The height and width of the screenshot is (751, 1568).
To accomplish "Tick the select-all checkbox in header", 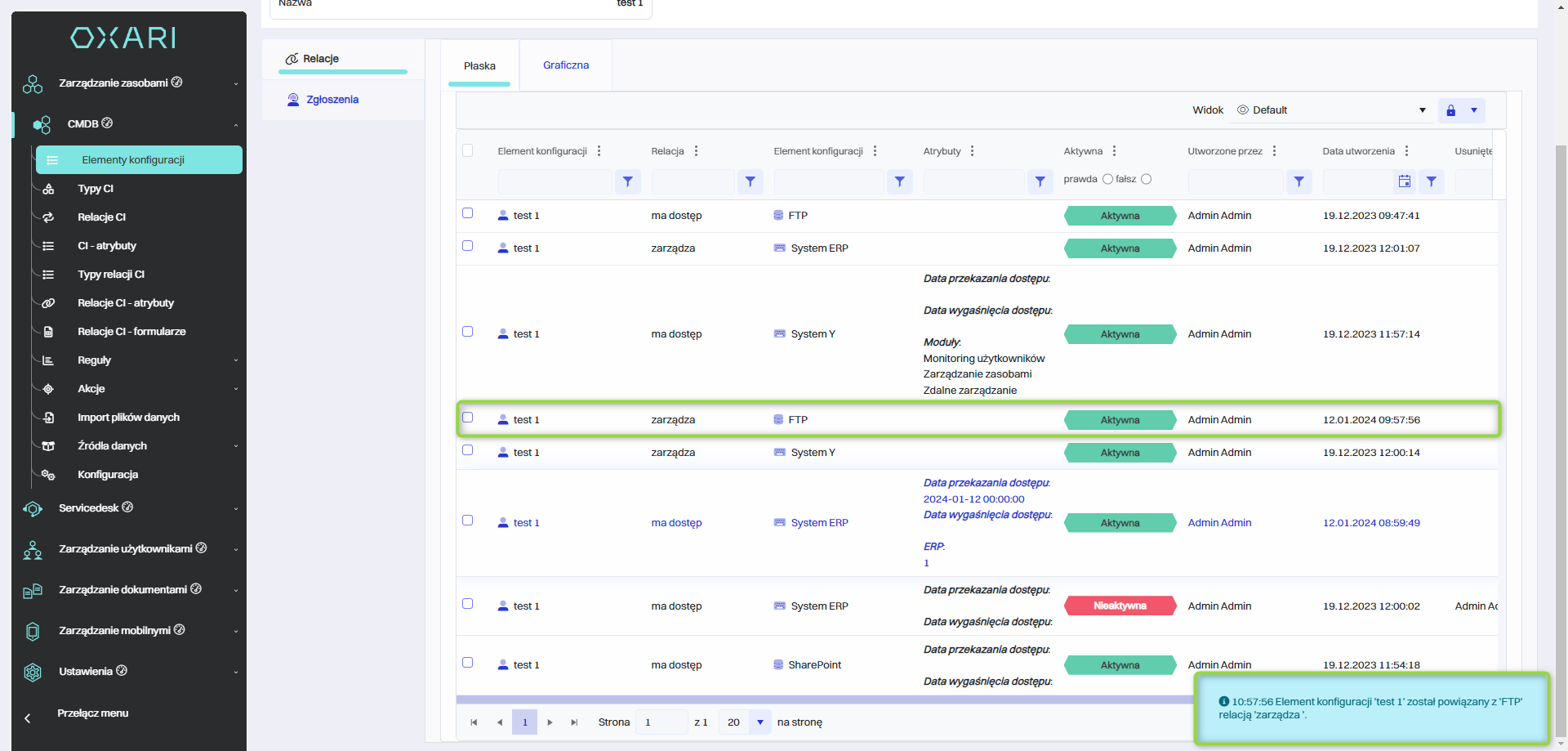I will [x=468, y=150].
